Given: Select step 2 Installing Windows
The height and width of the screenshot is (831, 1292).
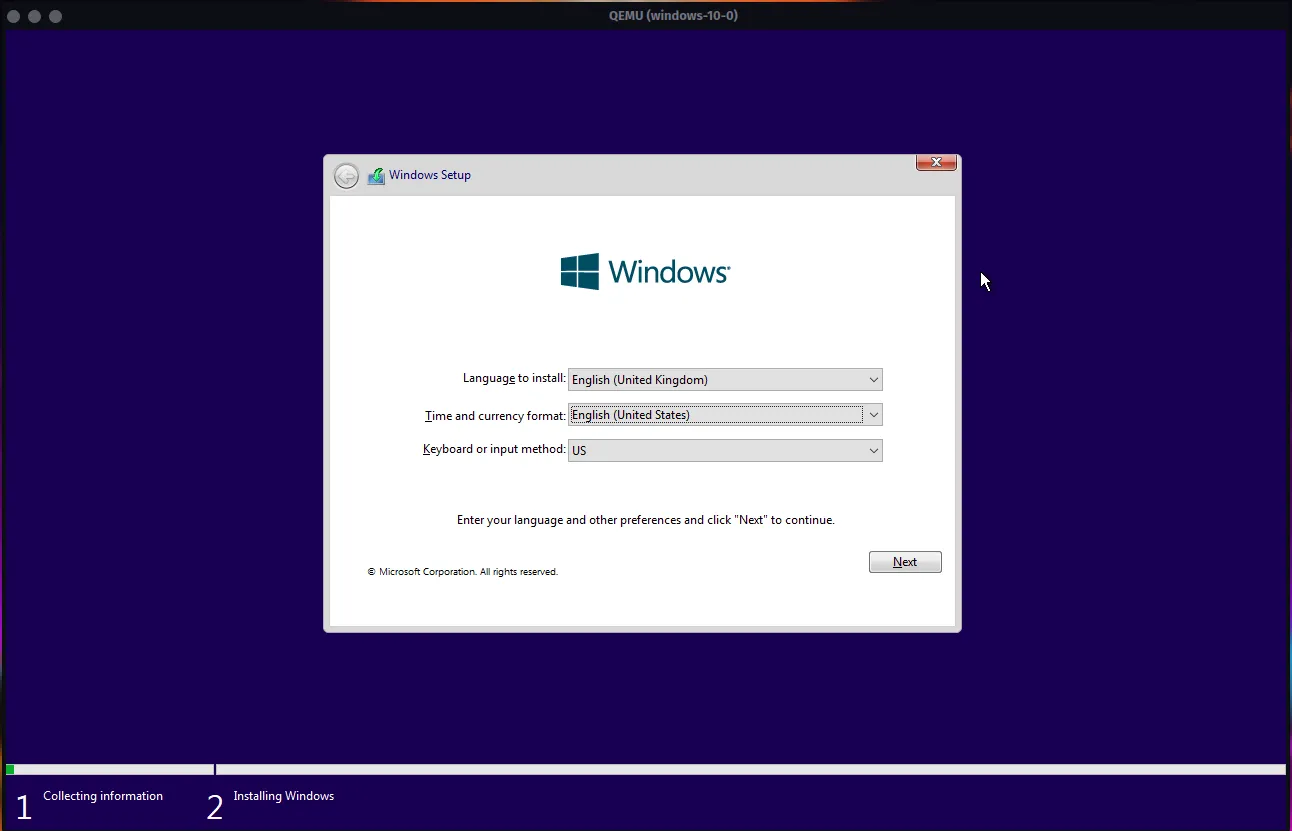Looking at the screenshot, I should 283,795.
